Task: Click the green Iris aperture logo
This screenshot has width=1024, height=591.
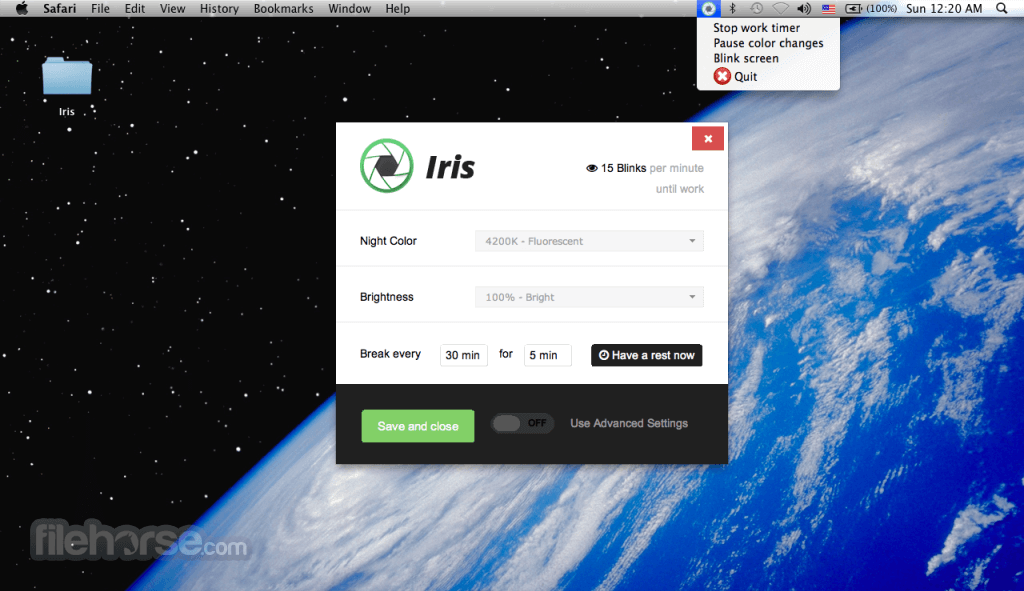Action: pyautogui.click(x=387, y=166)
